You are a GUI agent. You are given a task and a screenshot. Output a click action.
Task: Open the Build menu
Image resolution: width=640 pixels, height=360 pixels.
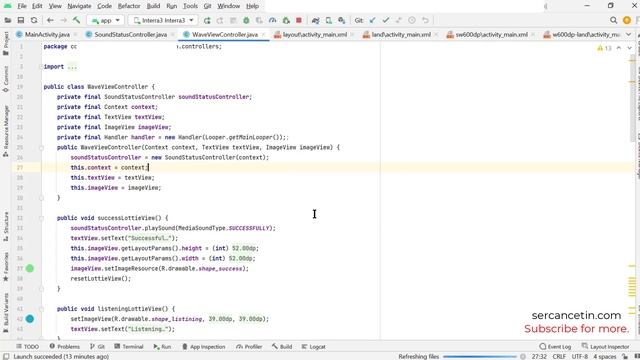153,6
